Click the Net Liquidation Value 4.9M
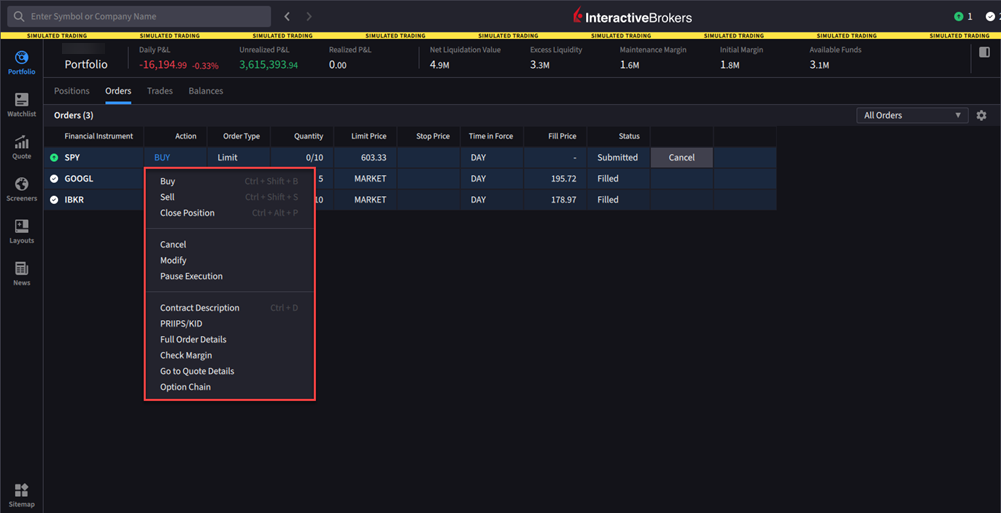1001x513 pixels. (x=439, y=65)
